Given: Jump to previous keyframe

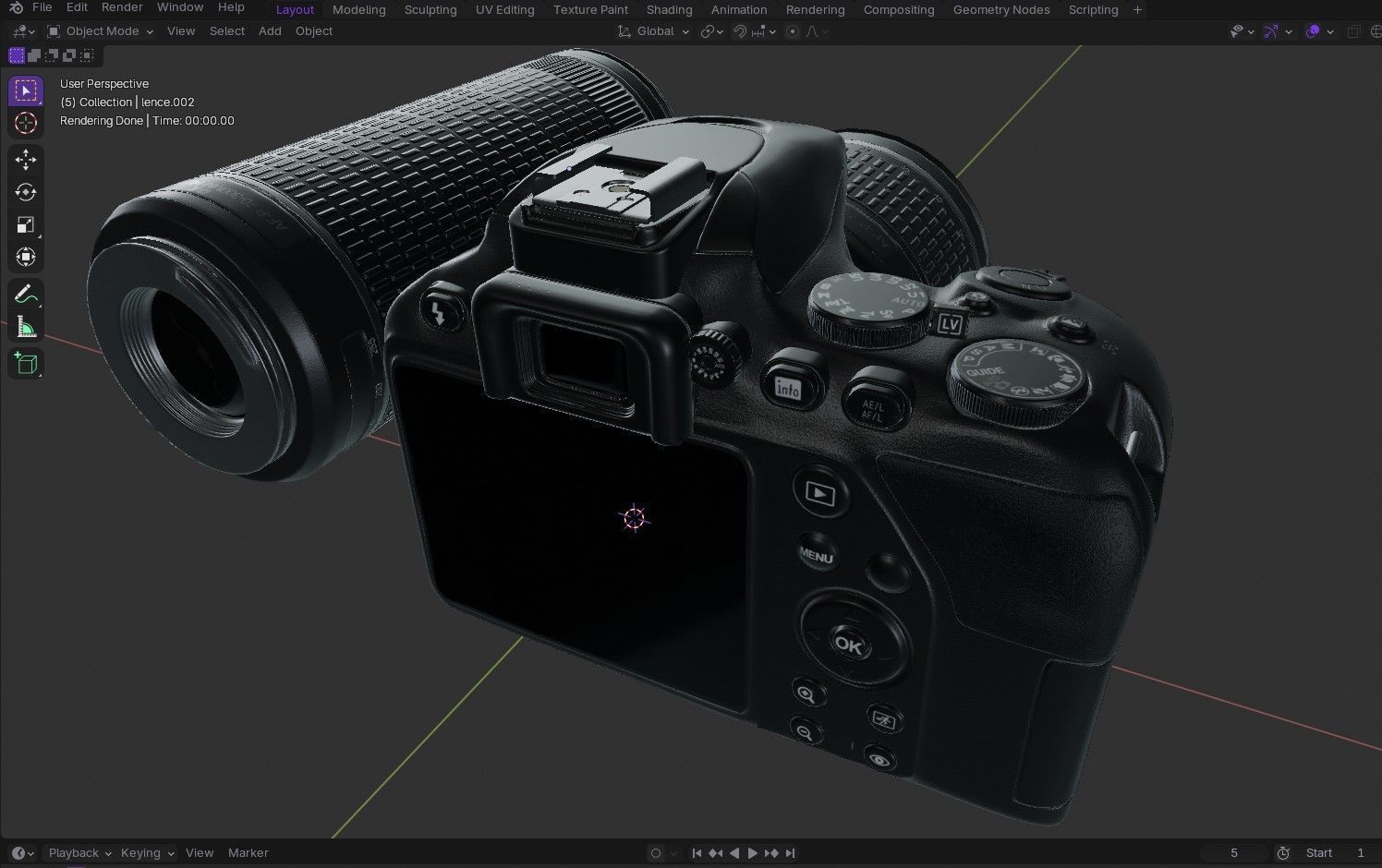Looking at the screenshot, I should pyautogui.click(x=716, y=853).
